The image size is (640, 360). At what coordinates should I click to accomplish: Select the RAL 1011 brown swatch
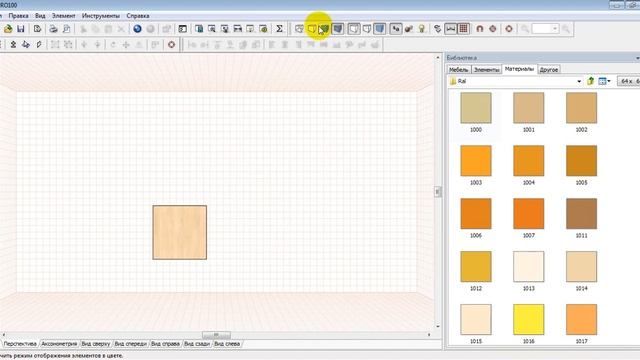[x=581, y=213]
